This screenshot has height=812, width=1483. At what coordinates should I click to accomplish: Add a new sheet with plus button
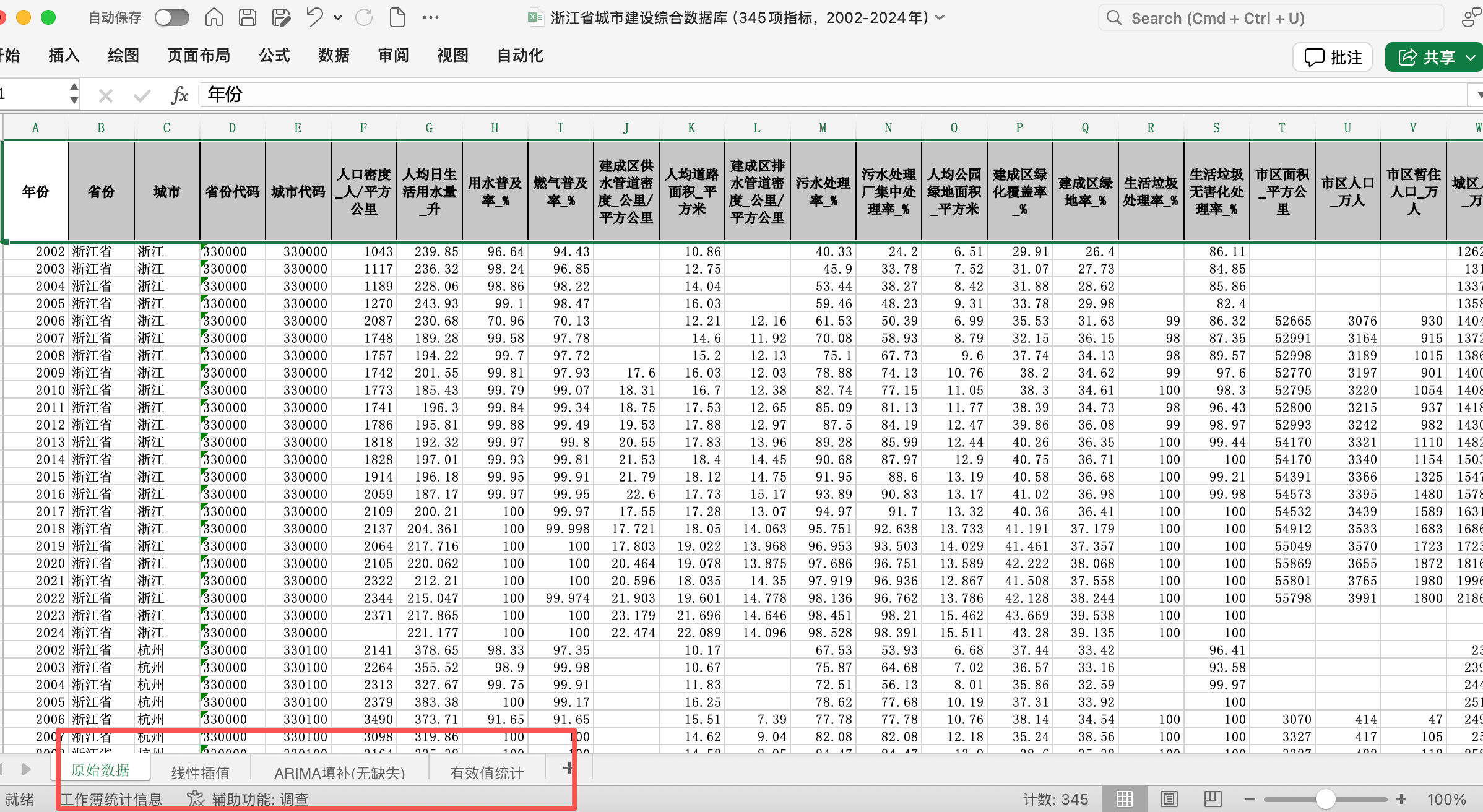click(x=568, y=768)
